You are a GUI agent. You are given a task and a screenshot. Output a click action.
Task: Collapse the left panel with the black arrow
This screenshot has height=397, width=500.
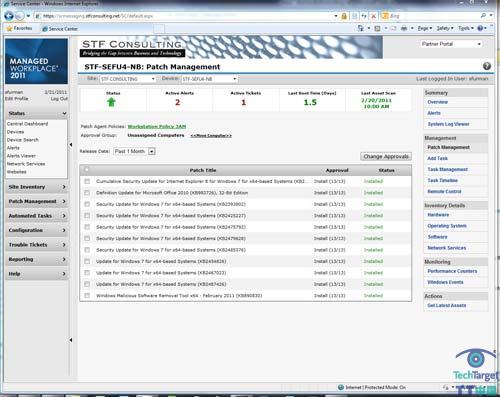(x=71, y=145)
